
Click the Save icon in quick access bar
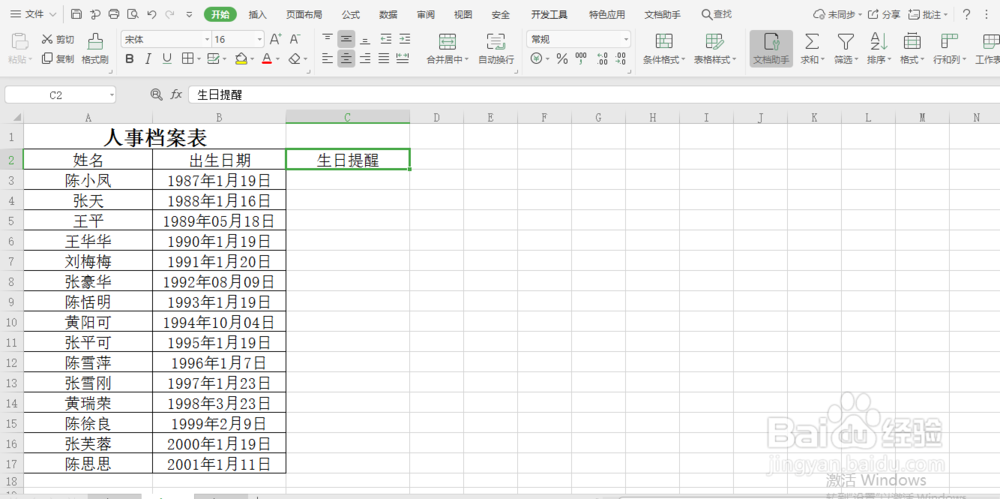click(77, 14)
